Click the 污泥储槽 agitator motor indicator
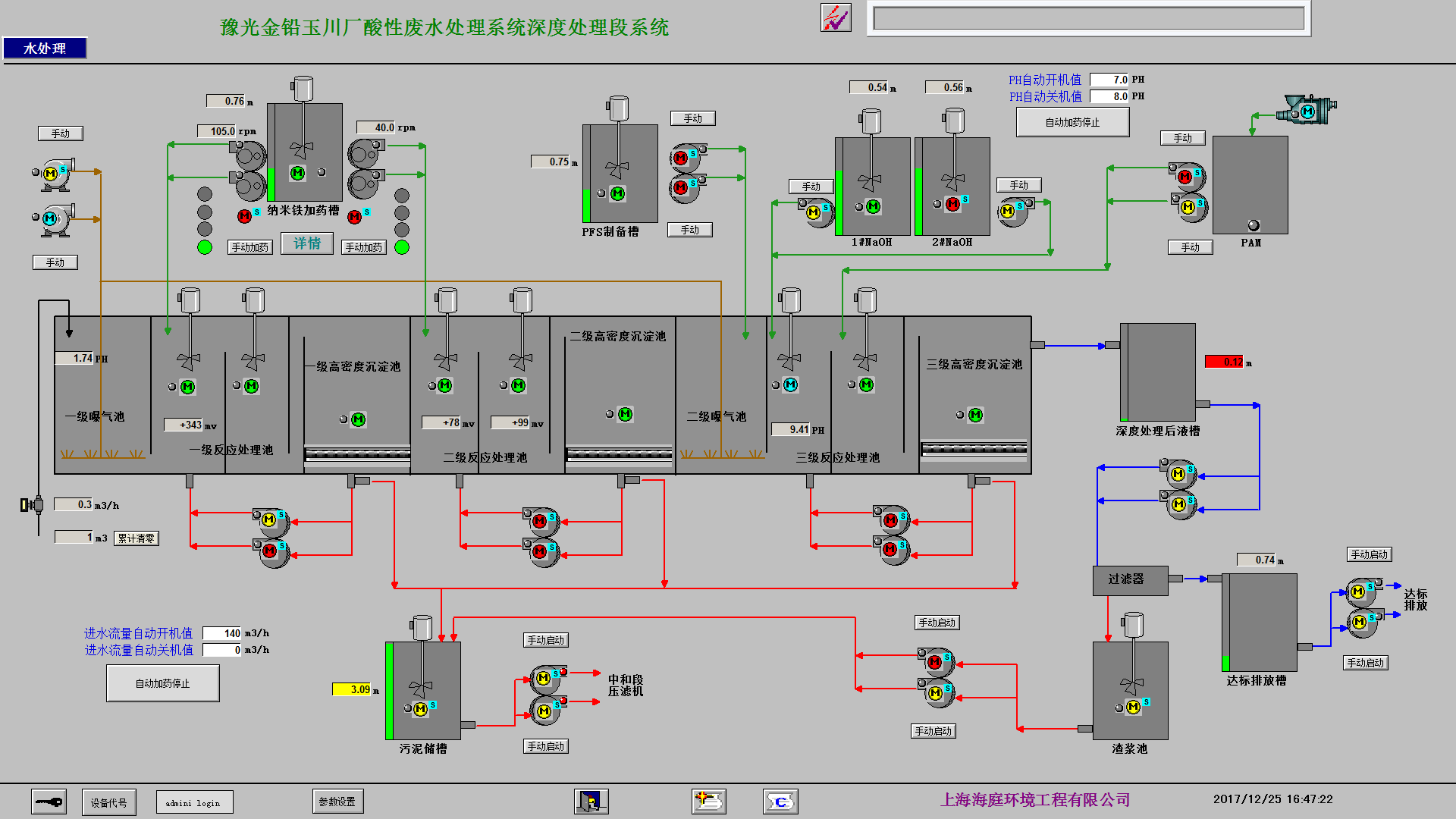Viewport: 1456px width, 819px height. tap(420, 708)
